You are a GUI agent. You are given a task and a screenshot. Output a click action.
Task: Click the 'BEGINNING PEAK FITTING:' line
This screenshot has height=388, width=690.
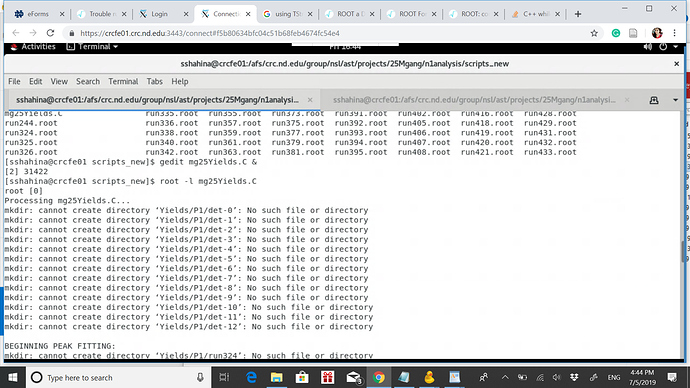[x=60, y=346]
